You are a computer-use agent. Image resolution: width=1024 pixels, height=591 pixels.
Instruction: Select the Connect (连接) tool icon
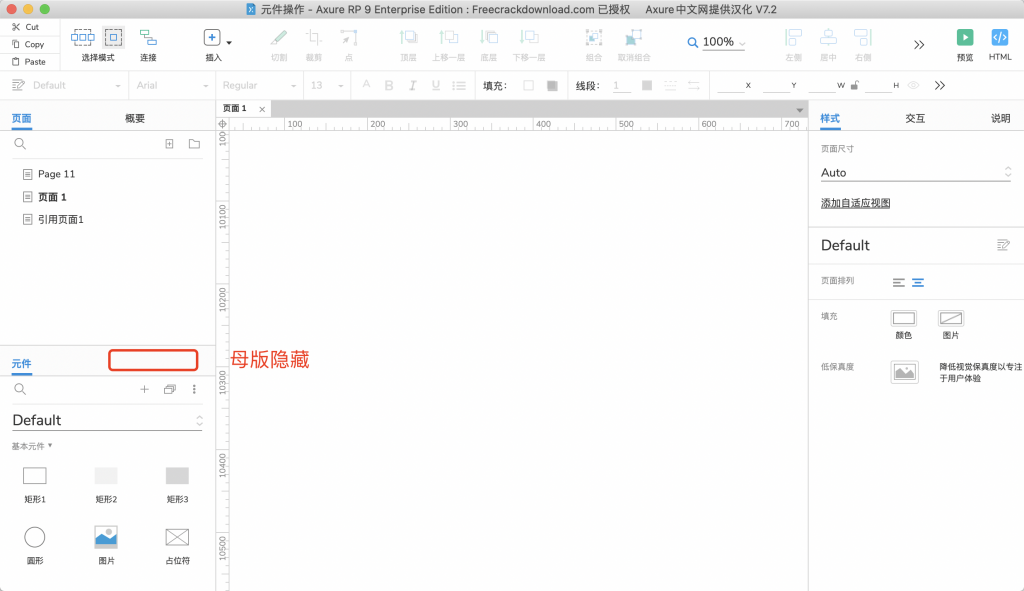pyautogui.click(x=148, y=38)
